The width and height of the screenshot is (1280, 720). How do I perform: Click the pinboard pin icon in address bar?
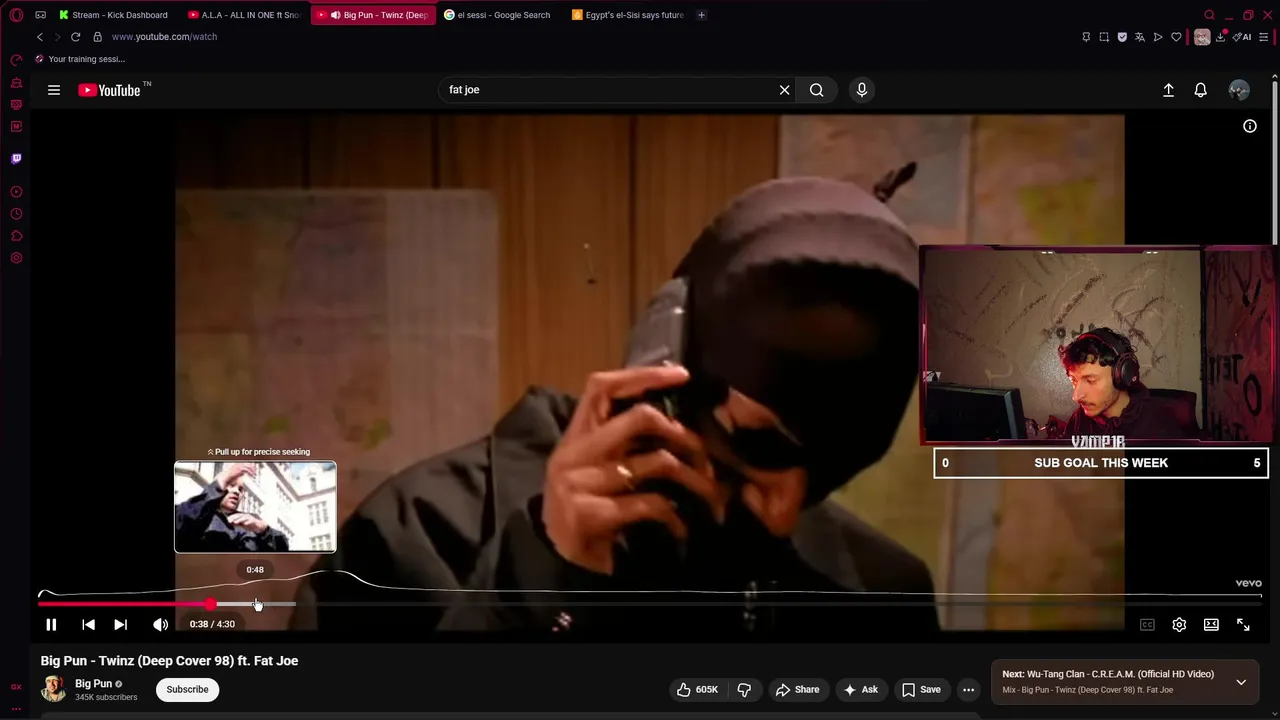pyautogui.click(x=1086, y=37)
